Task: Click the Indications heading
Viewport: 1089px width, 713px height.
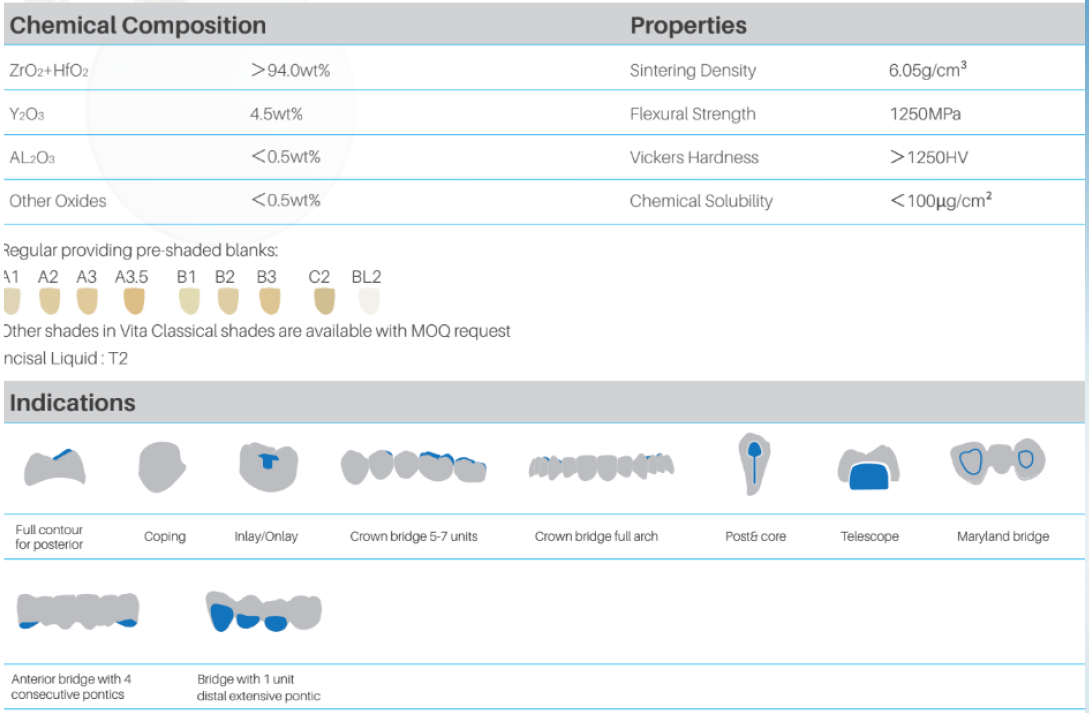Action: pos(72,403)
